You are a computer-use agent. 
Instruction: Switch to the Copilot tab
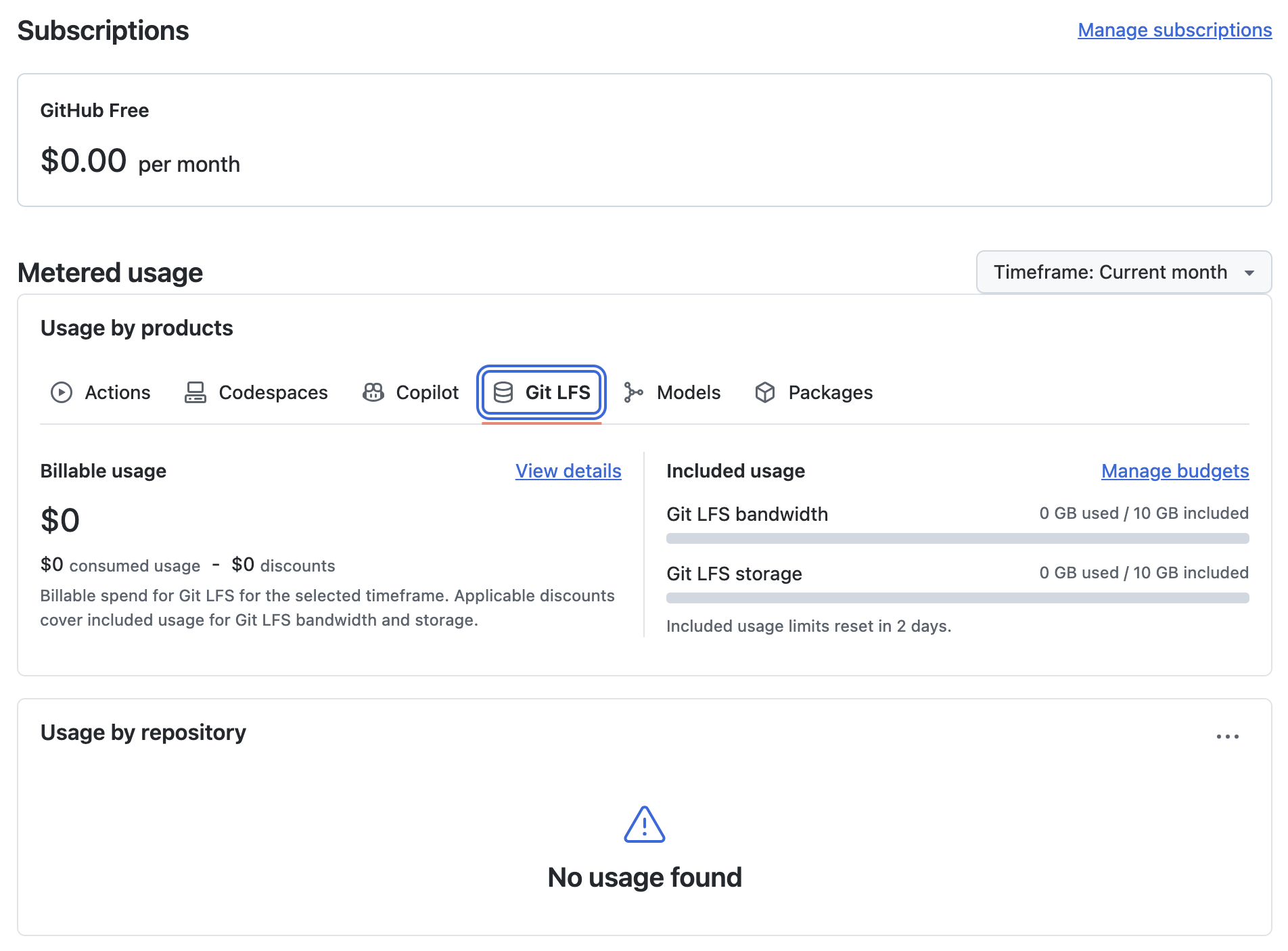click(x=411, y=392)
